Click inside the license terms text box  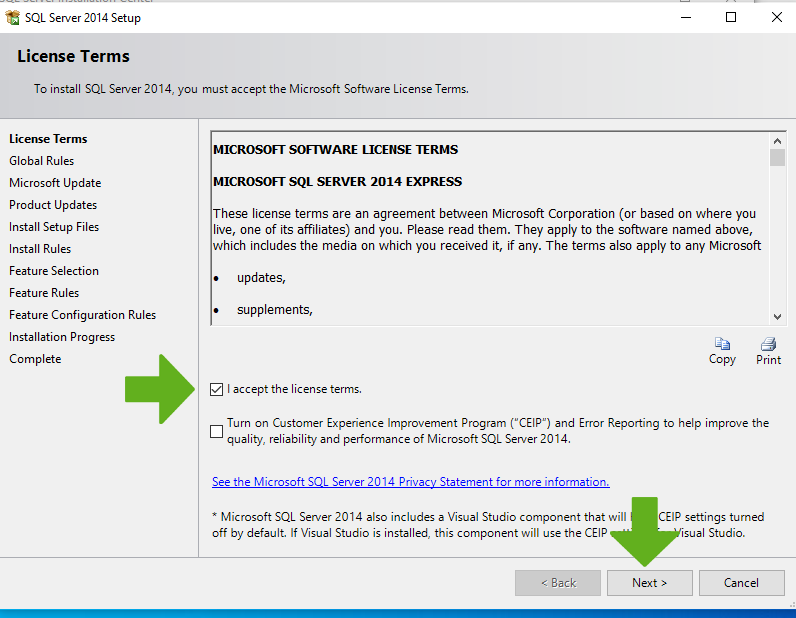(x=488, y=230)
